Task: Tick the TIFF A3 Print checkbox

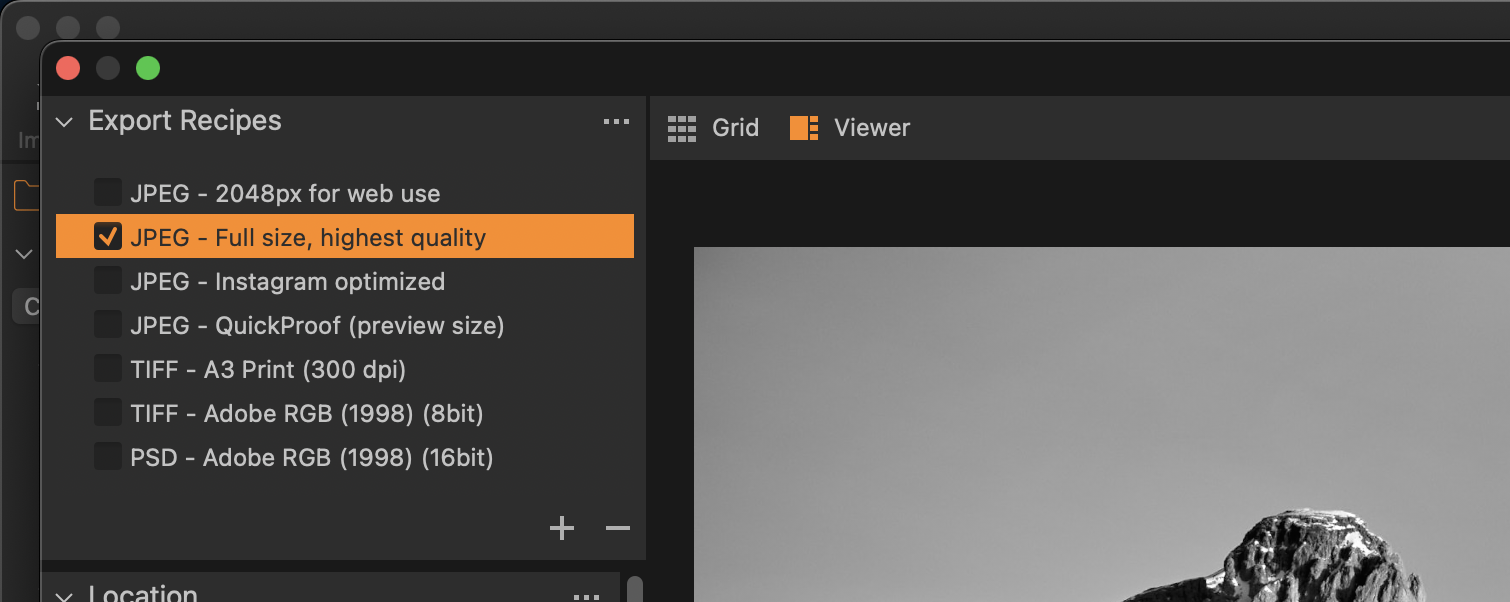Action: pyautogui.click(x=107, y=369)
